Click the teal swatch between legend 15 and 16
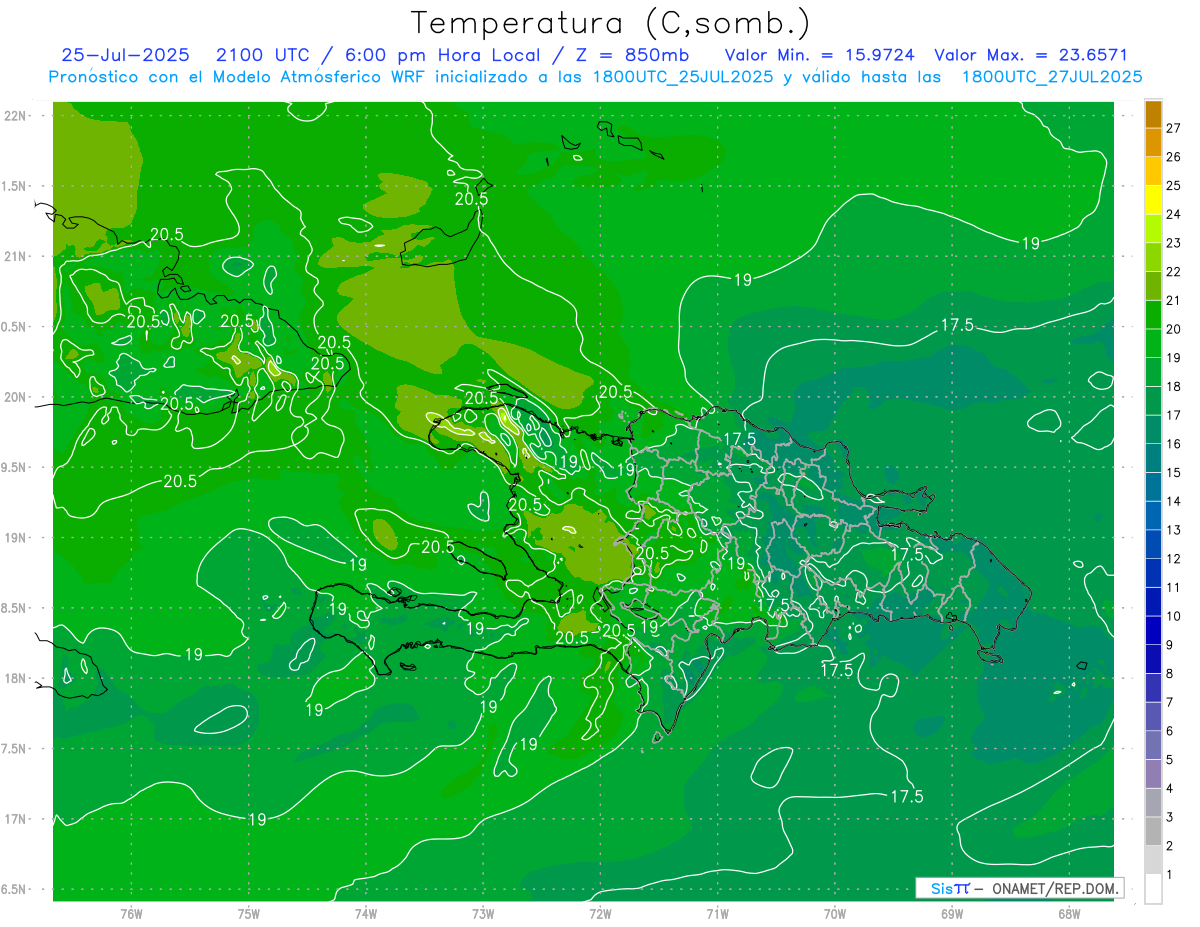1200x927 pixels. [x=1153, y=458]
